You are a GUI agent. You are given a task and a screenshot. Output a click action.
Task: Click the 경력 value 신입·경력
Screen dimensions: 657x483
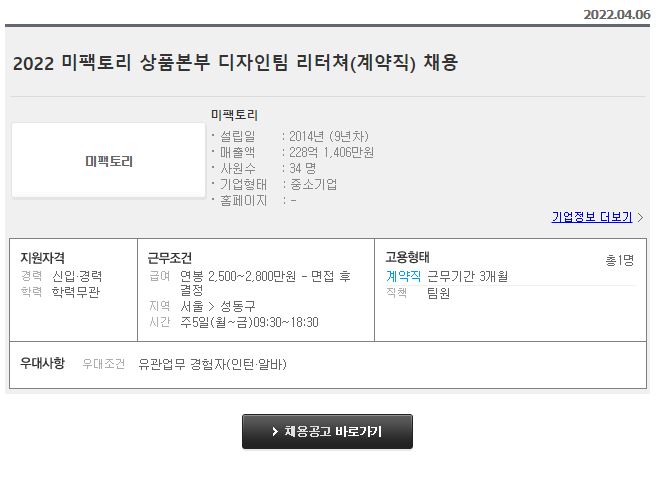[77, 276]
